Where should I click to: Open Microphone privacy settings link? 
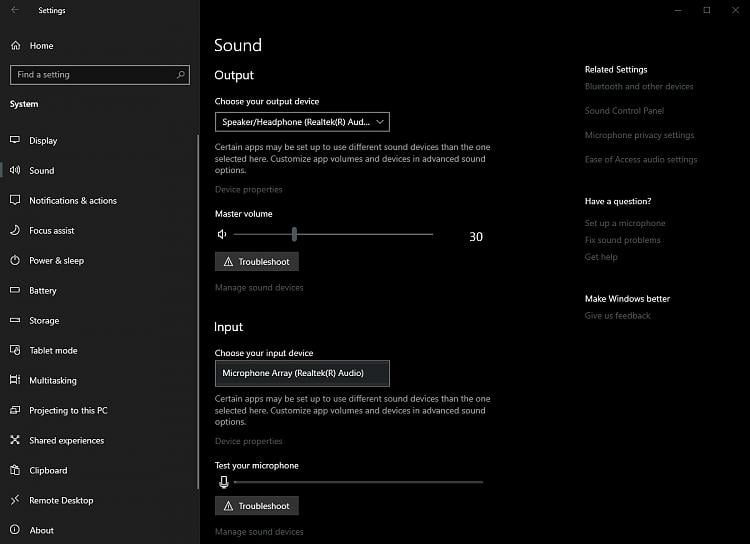pos(639,135)
